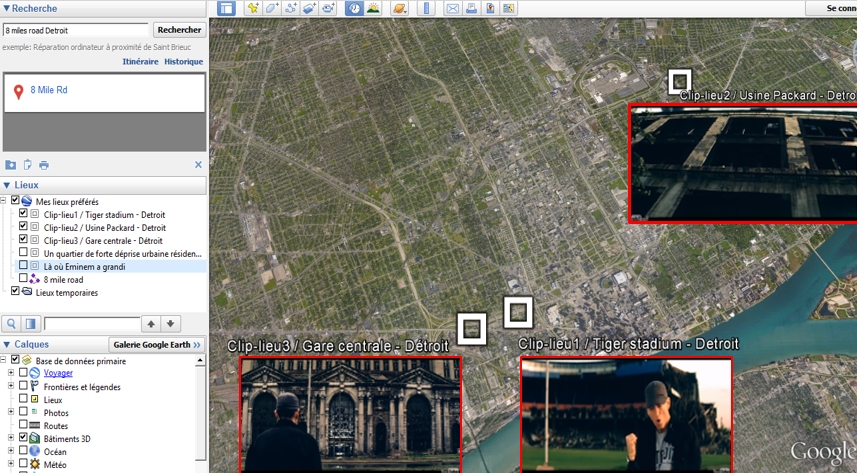The image size is (857, 473).
Task: Enable the Frontières et légendes checkbox
Action: (x=23, y=385)
